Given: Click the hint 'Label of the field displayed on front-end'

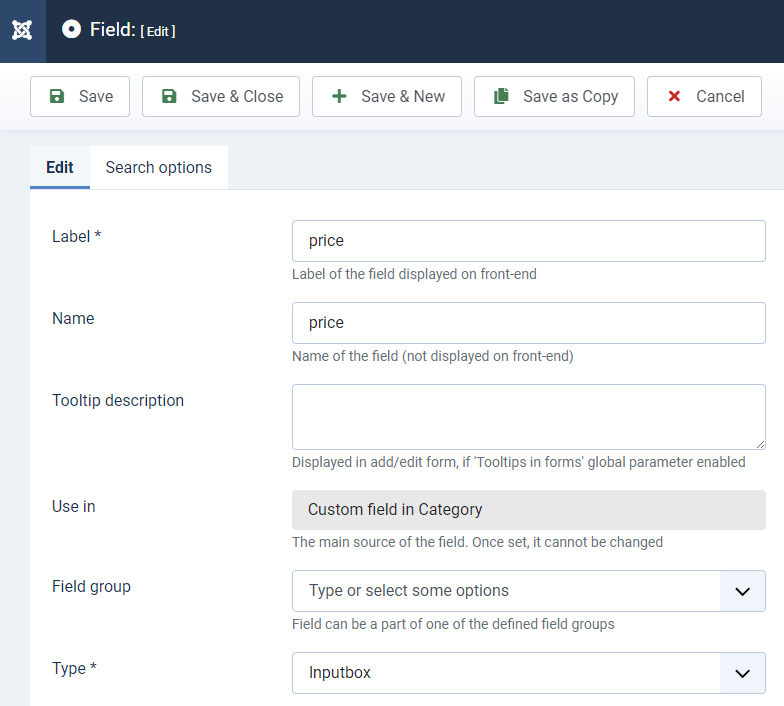Looking at the screenshot, I should point(414,274).
